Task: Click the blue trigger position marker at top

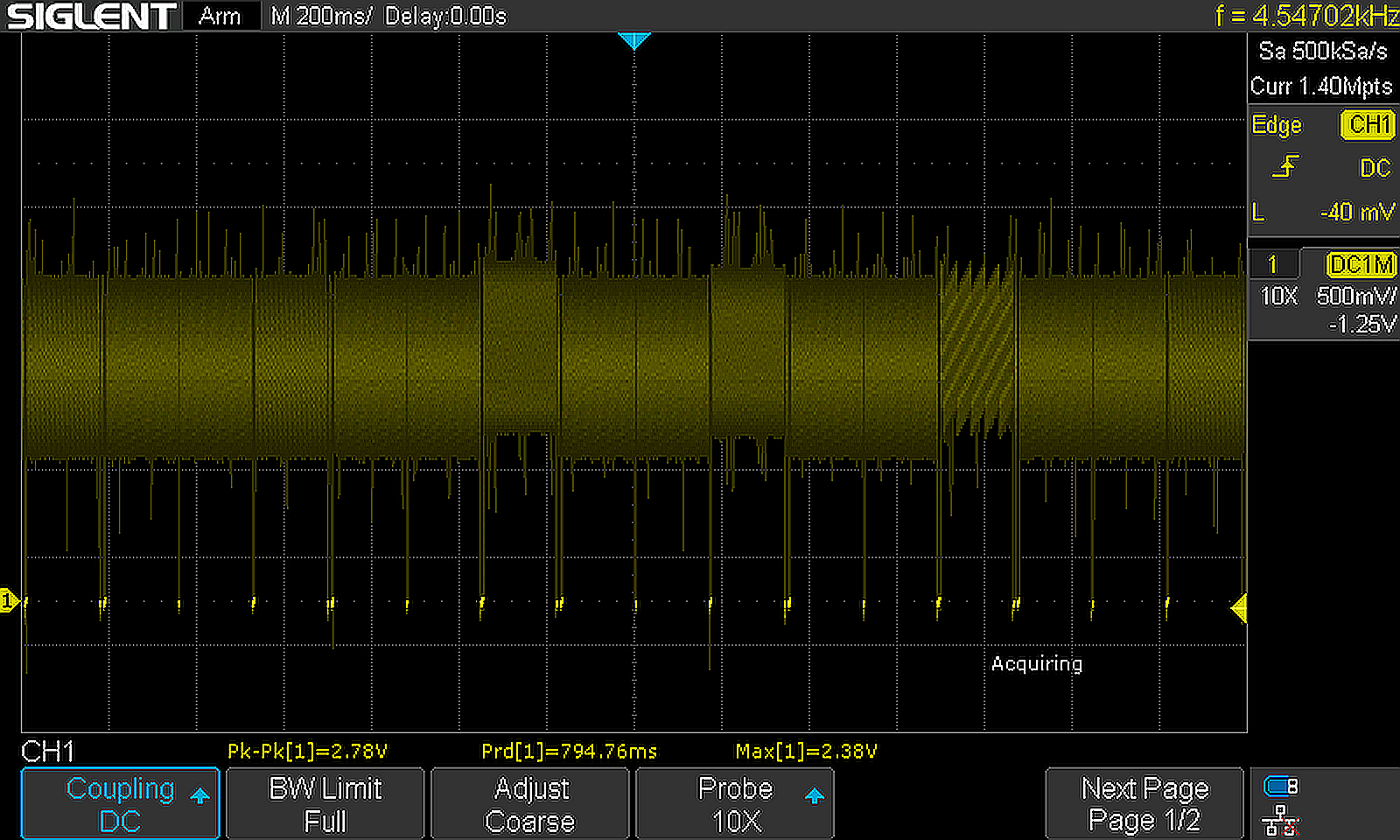Action: 633,40
